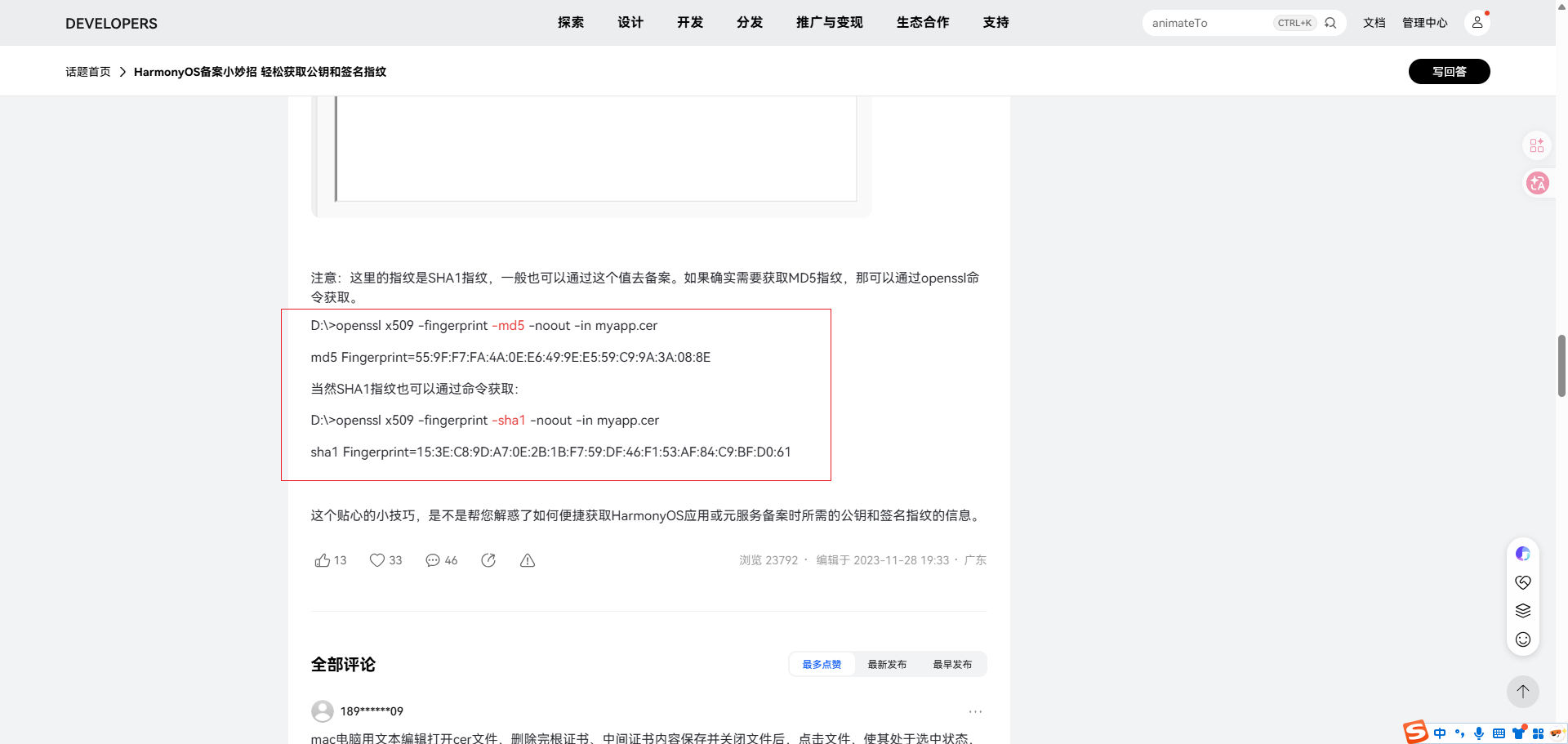Report the post with the warning icon
Screen dimensions: 1568x744
(x=527, y=561)
